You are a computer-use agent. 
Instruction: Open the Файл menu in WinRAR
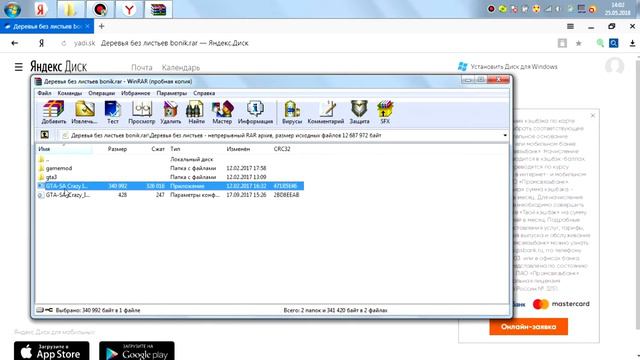point(44,93)
